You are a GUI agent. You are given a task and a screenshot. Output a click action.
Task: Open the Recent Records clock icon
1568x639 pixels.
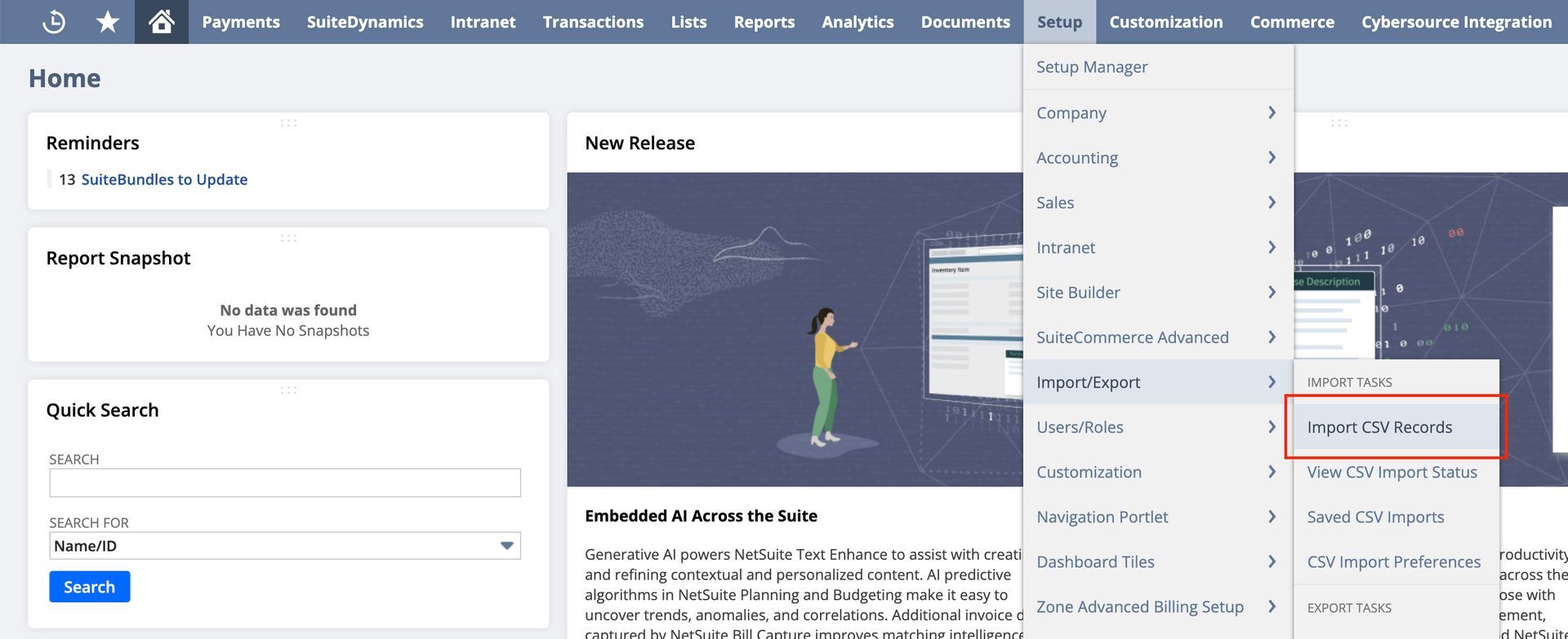pyautogui.click(x=54, y=22)
